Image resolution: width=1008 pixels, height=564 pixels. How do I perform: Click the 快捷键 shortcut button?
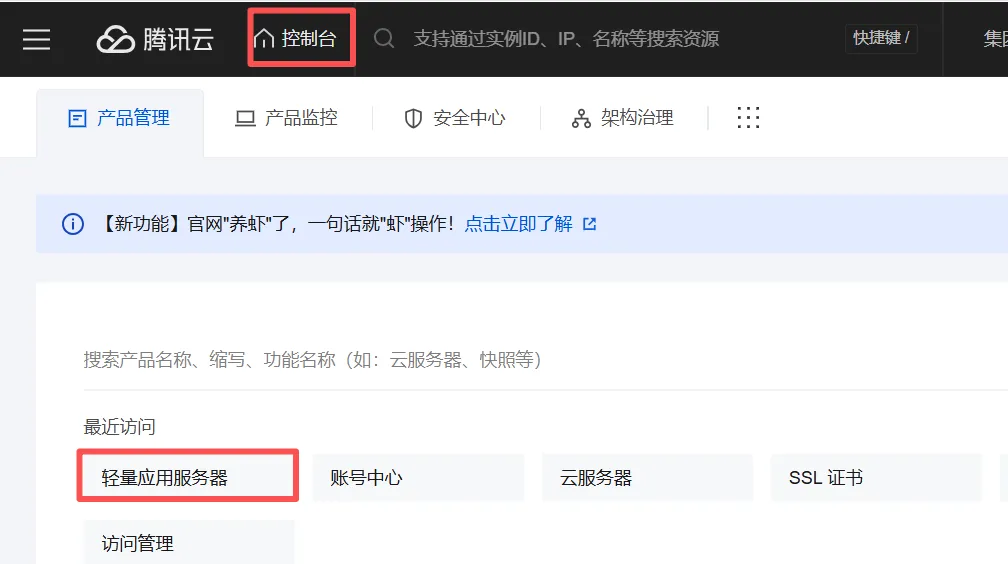[881, 38]
